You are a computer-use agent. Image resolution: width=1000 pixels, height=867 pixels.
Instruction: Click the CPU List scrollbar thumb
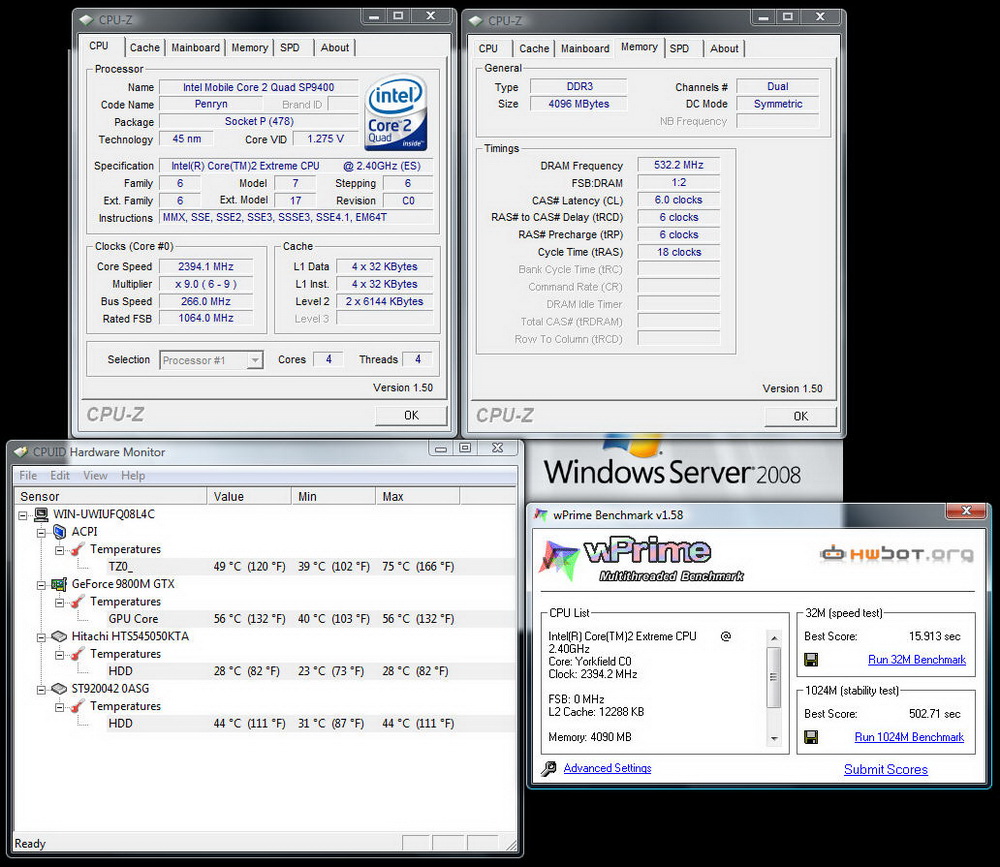774,677
